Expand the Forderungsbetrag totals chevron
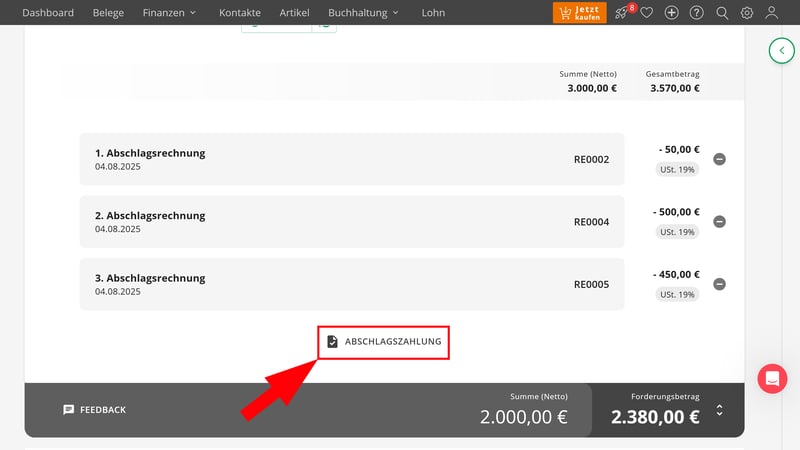800x450 pixels. [x=718, y=411]
